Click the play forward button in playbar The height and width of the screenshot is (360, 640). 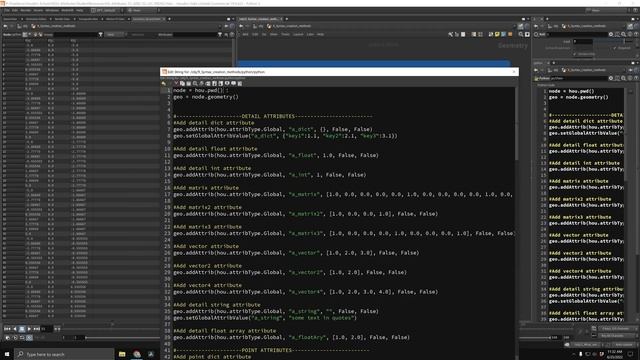29,329
